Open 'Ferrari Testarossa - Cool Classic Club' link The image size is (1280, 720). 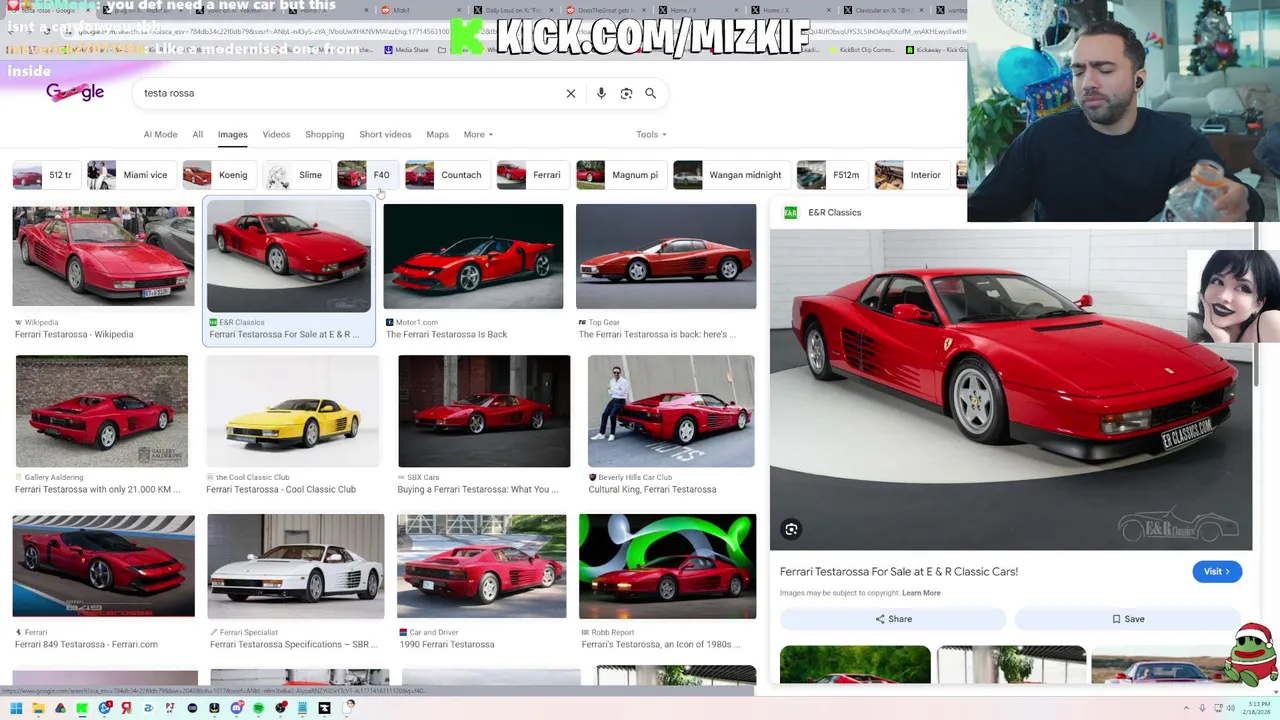(281, 489)
